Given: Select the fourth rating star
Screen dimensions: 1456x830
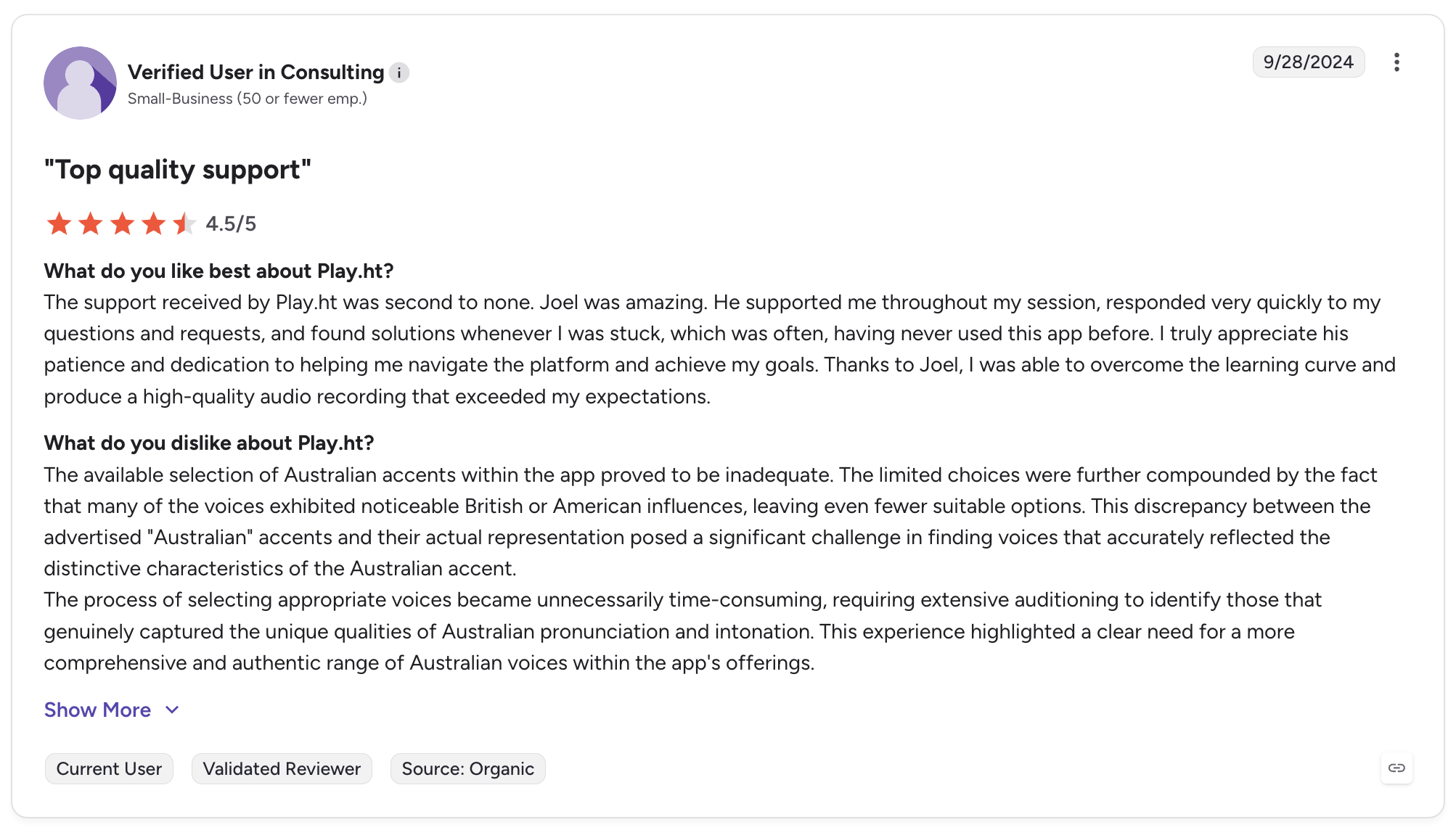Looking at the screenshot, I should (x=153, y=223).
